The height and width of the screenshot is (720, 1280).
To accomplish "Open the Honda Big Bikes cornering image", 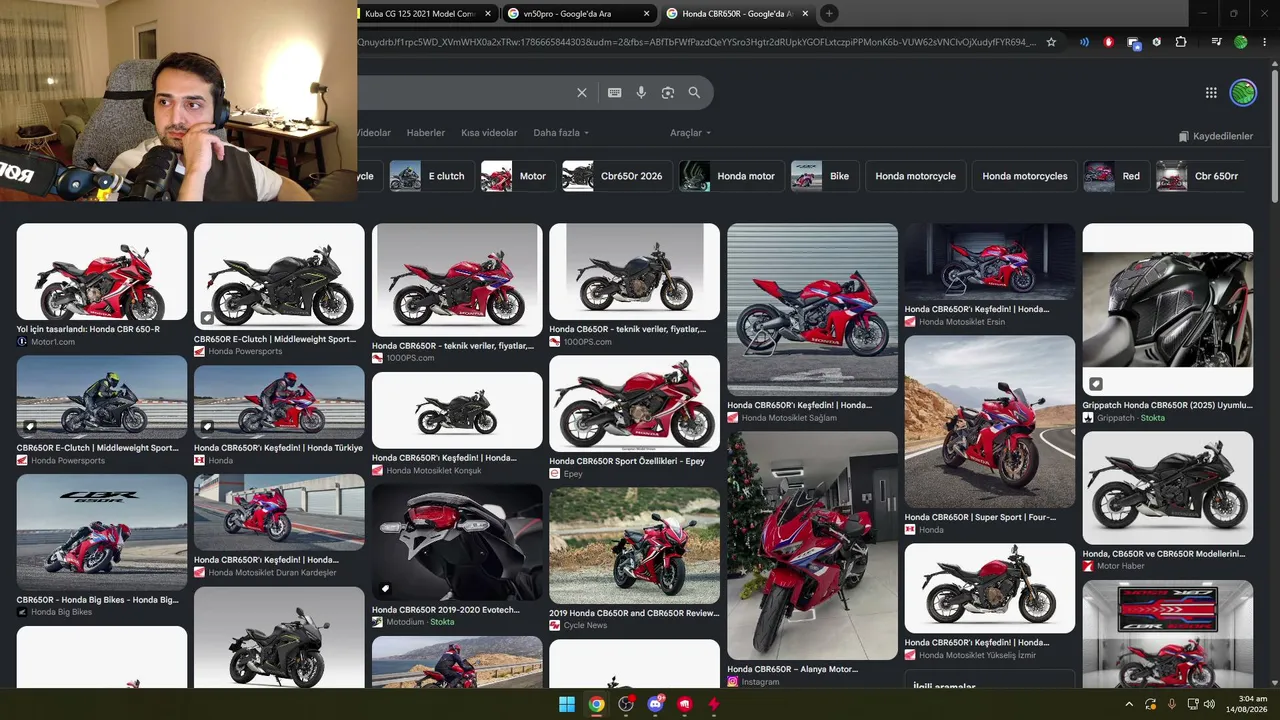I will point(102,532).
